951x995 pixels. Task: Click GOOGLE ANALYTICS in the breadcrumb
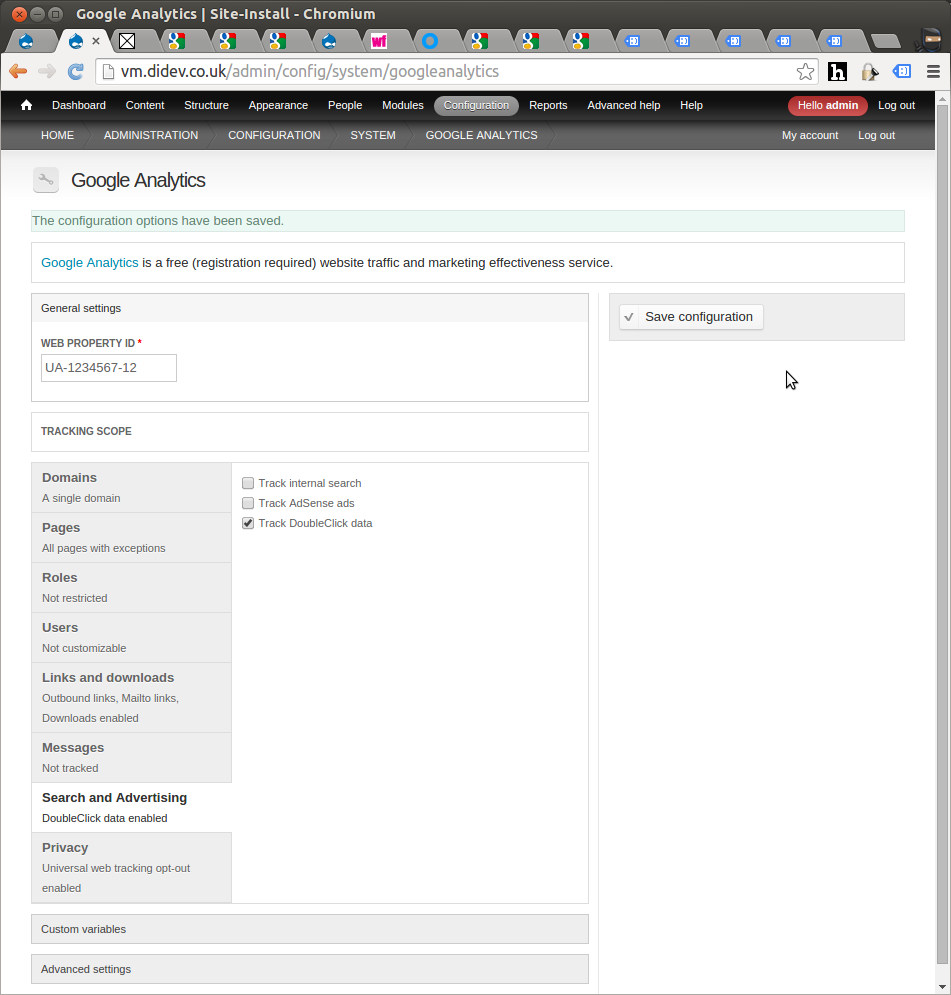pos(482,135)
